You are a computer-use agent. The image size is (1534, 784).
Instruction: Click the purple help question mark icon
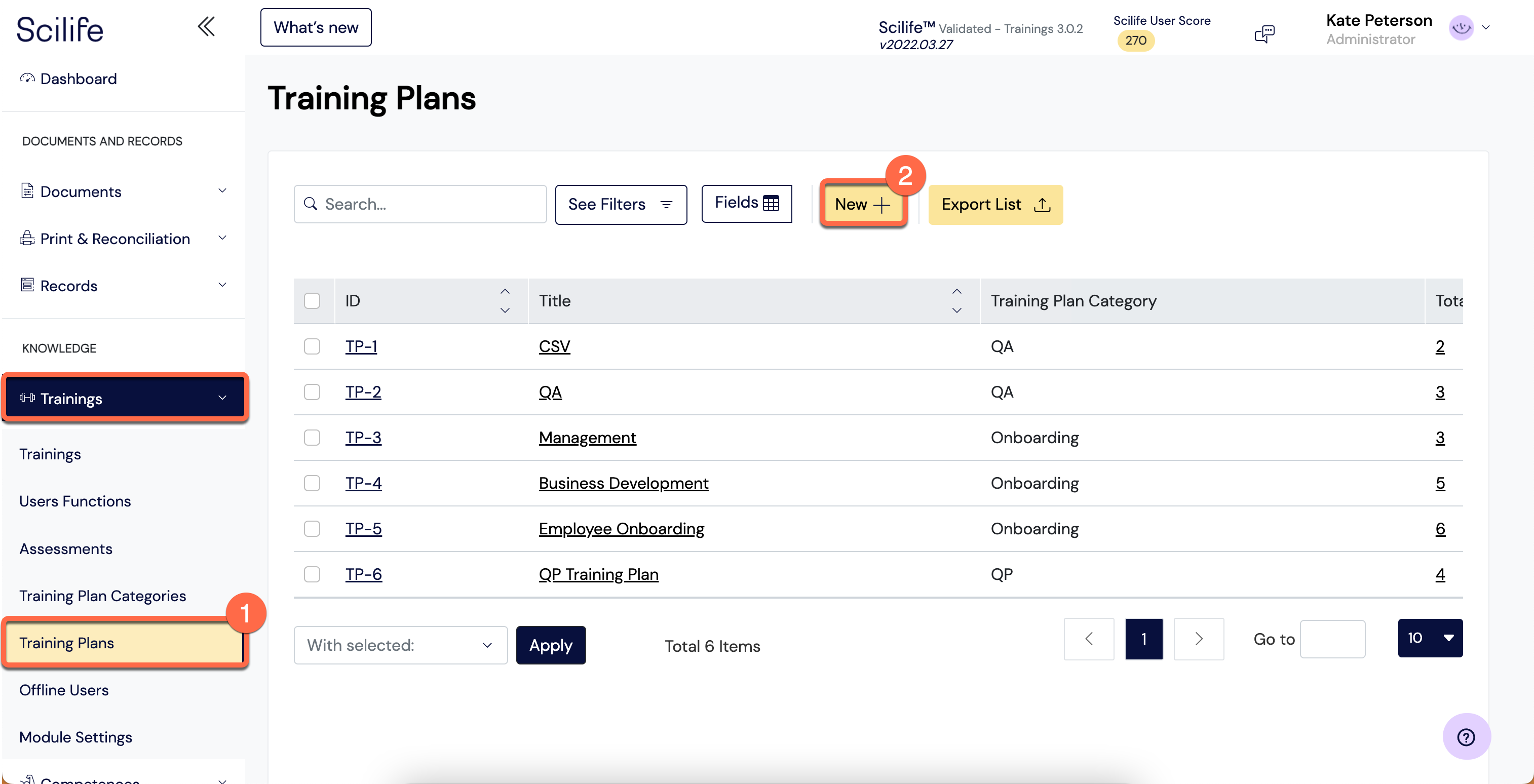(x=1466, y=737)
